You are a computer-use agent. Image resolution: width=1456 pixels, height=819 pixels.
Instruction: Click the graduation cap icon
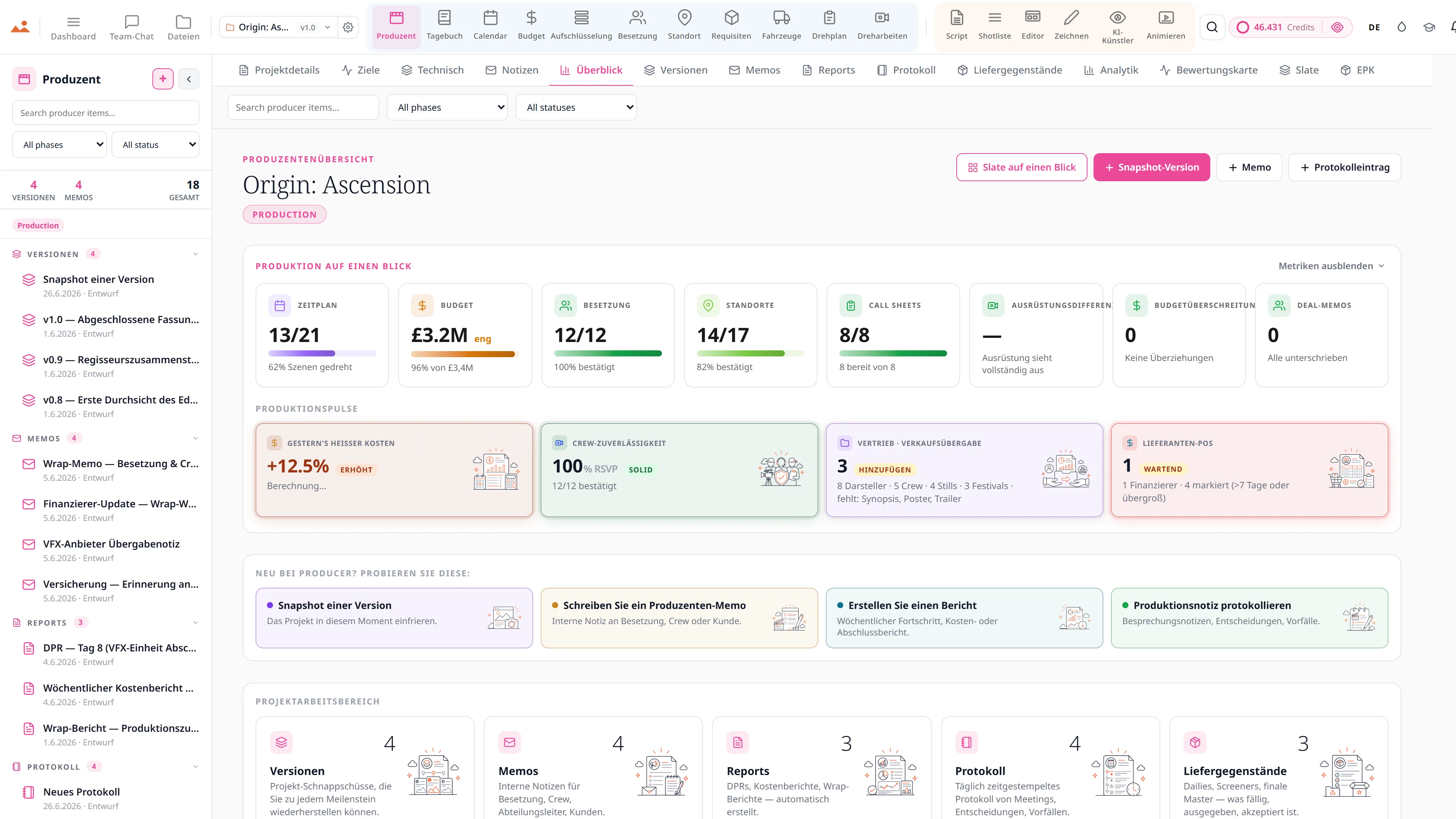(1429, 27)
